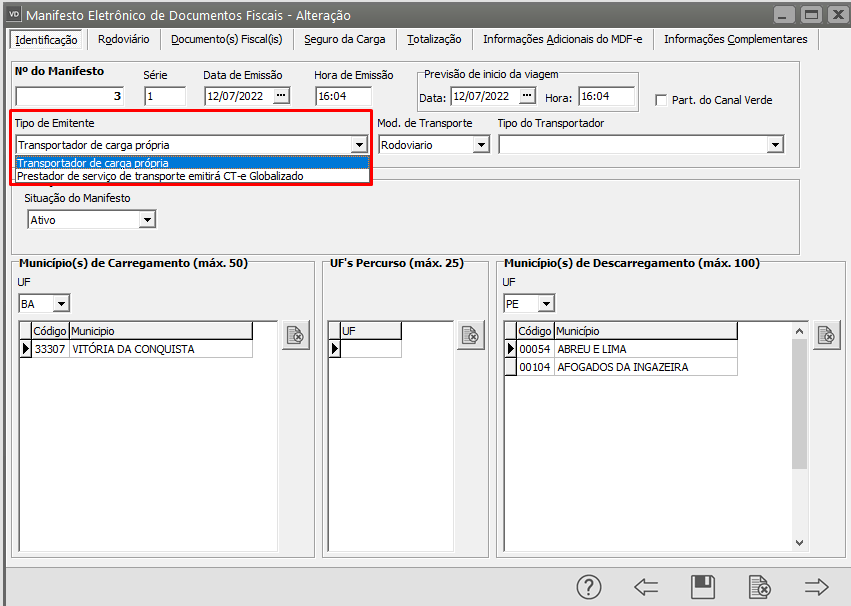
Task: Open the Data de Emissão date picker button
Action: 281,96
